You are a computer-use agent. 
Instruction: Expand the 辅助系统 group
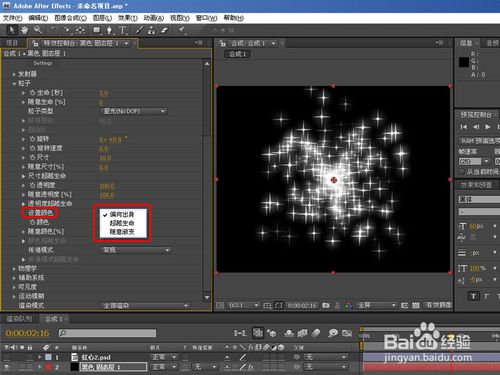click(14, 278)
